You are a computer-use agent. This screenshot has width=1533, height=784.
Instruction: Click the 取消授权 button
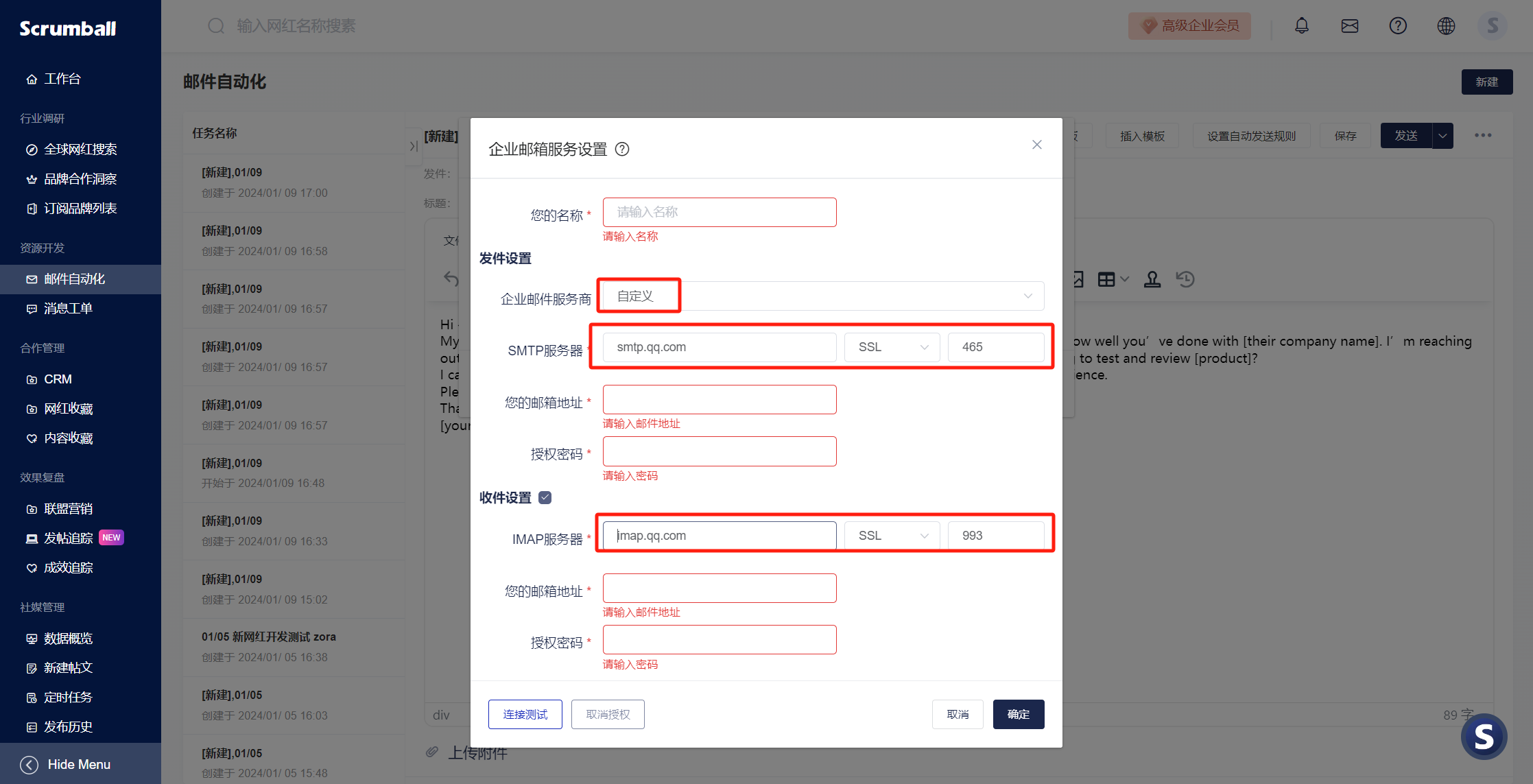pyautogui.click(x=608, y=715)
